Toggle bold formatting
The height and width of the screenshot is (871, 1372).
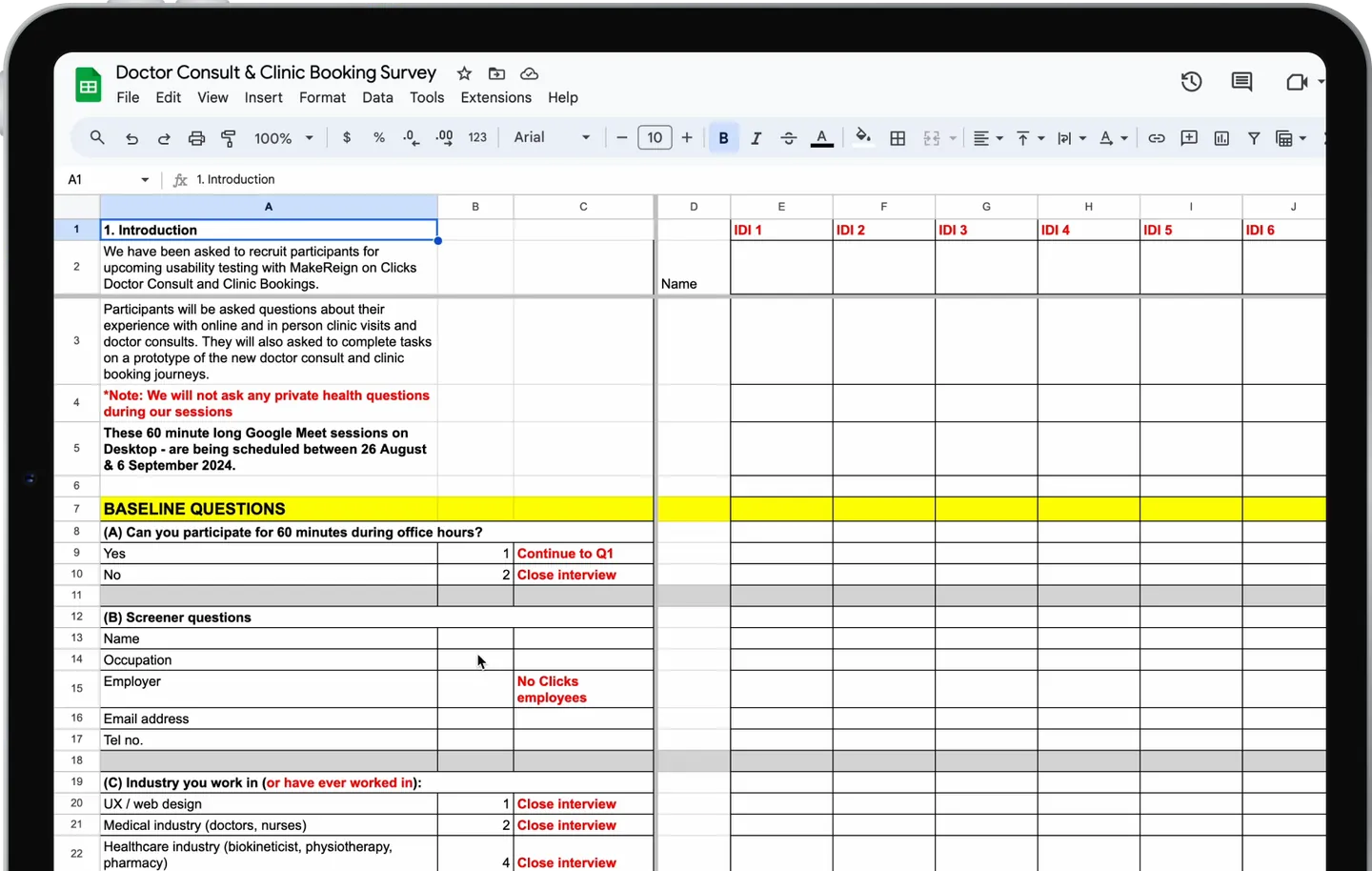[x=723, y=138]
